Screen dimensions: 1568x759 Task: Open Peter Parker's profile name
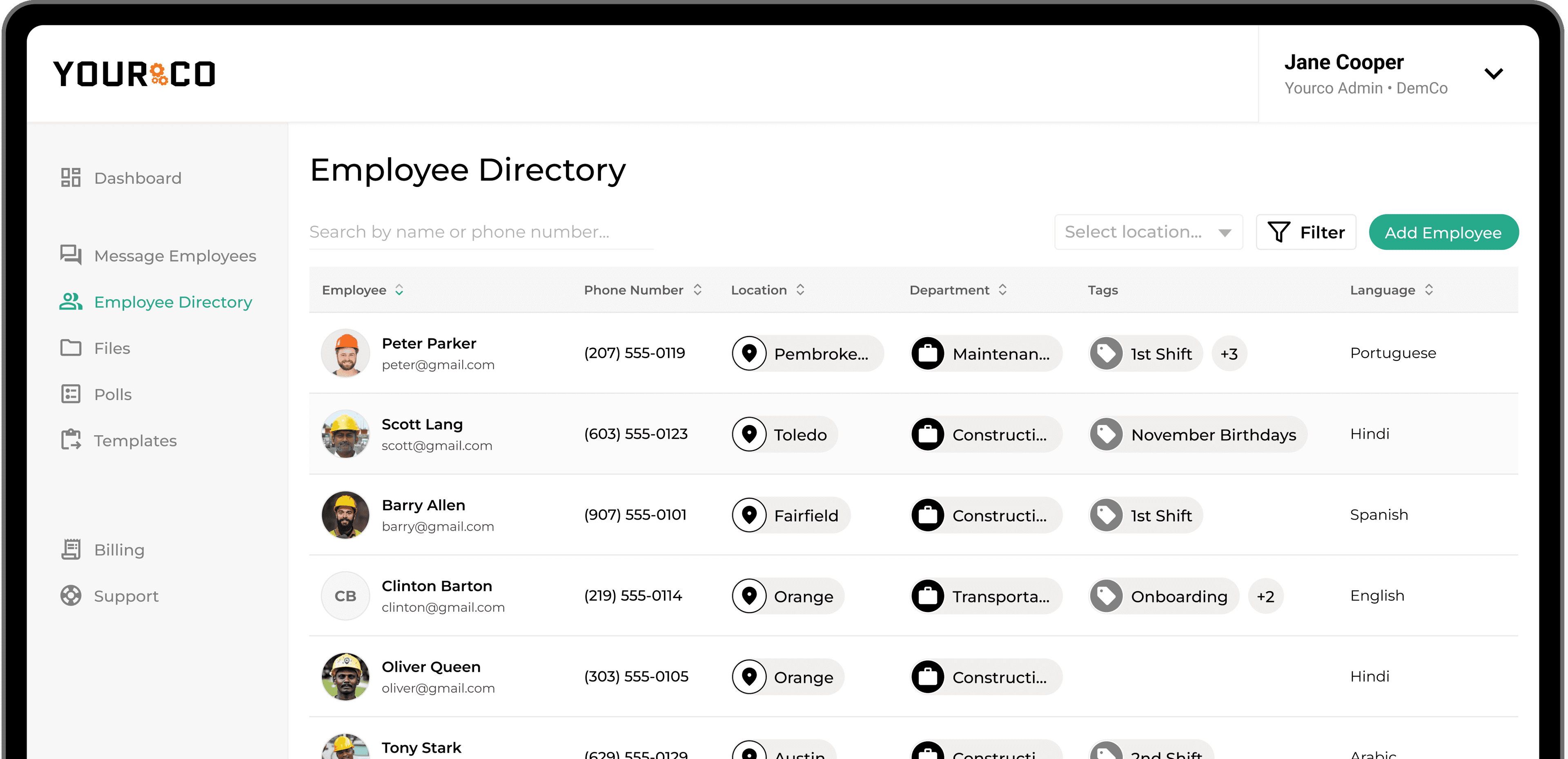click(x=428, y=343)
